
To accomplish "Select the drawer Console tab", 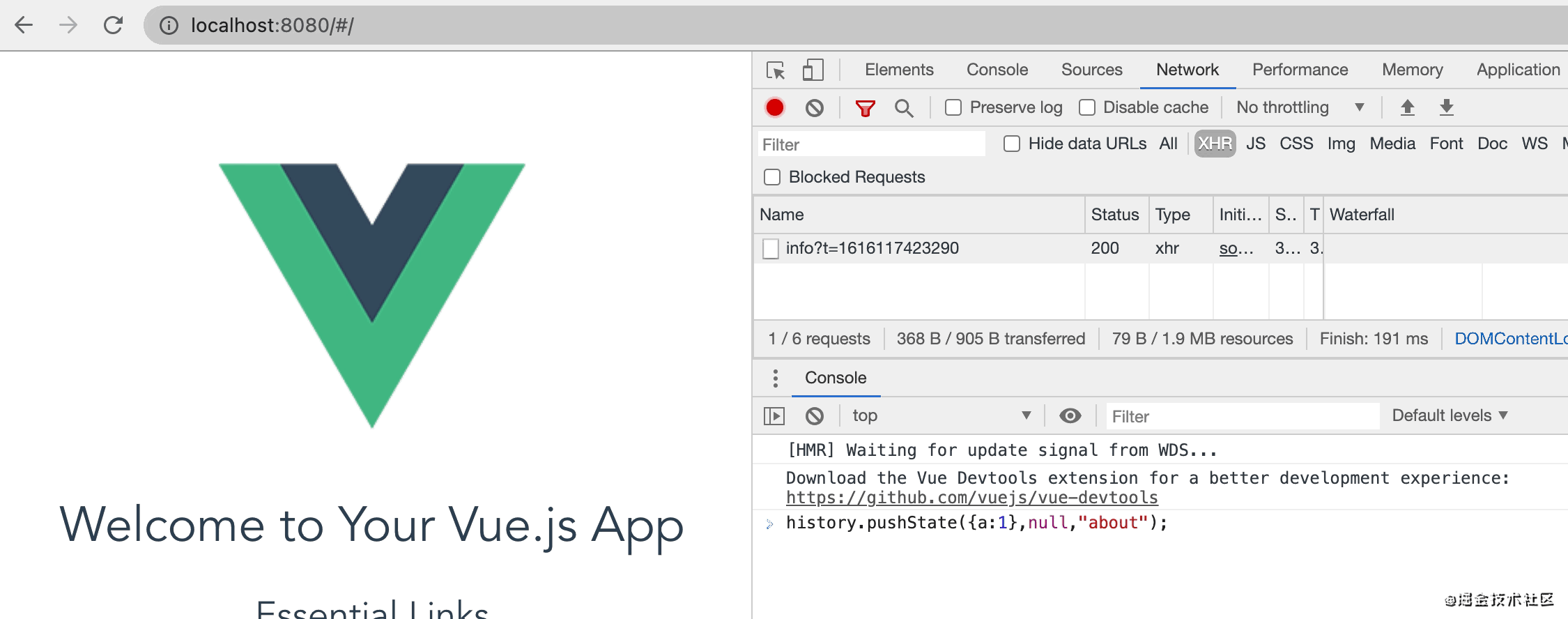I will click(836, 378).
